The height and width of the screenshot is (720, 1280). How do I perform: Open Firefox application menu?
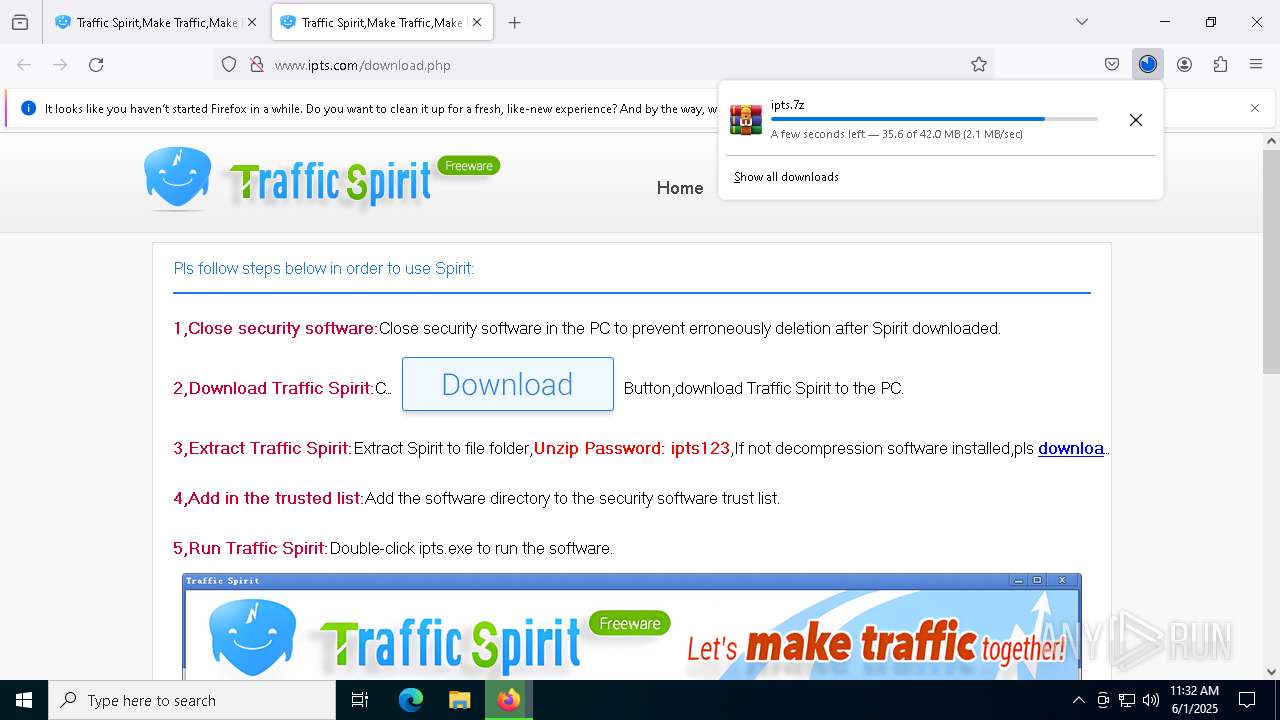(x=1256, y=65)
